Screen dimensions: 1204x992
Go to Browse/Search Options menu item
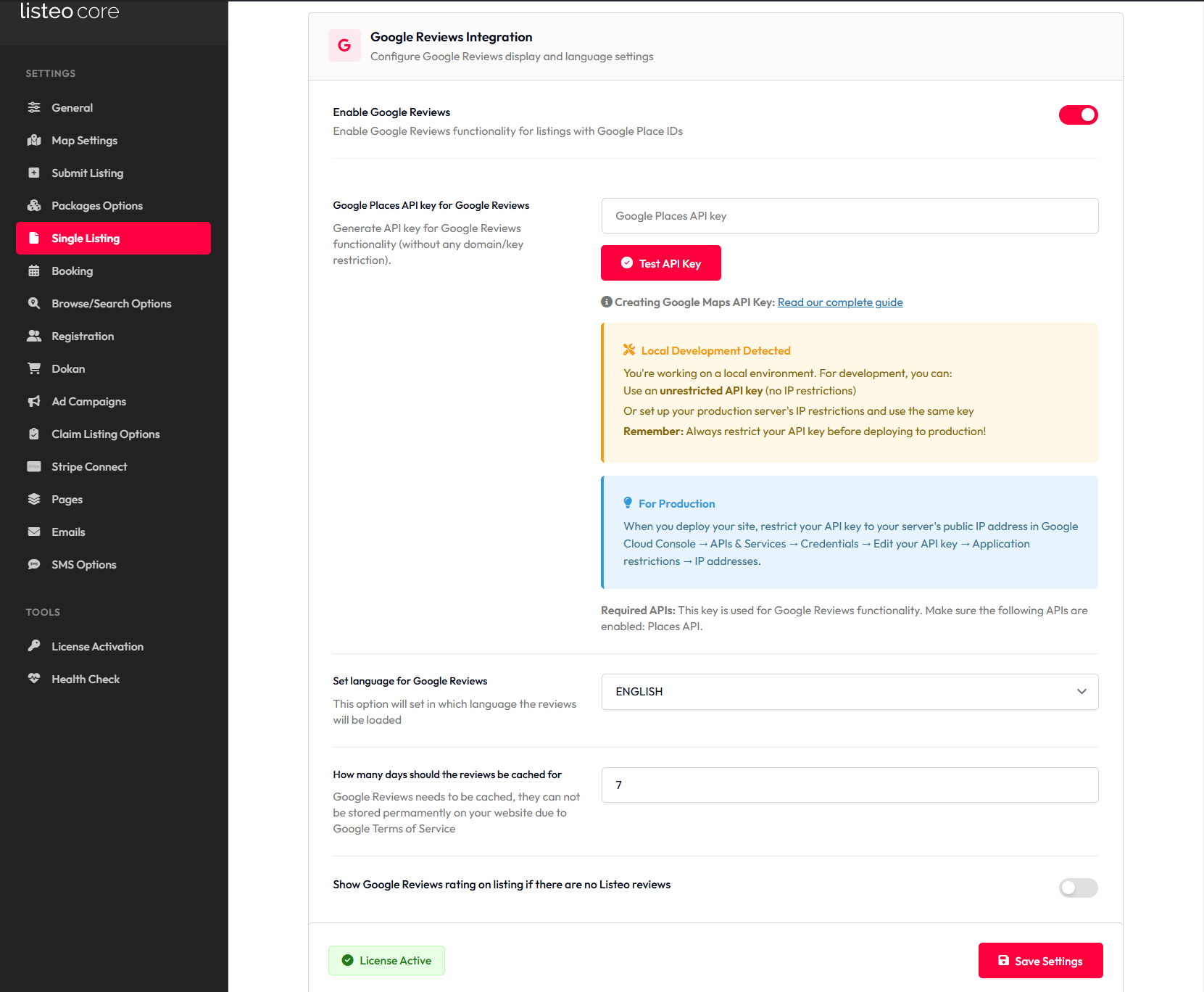(111, 303)
